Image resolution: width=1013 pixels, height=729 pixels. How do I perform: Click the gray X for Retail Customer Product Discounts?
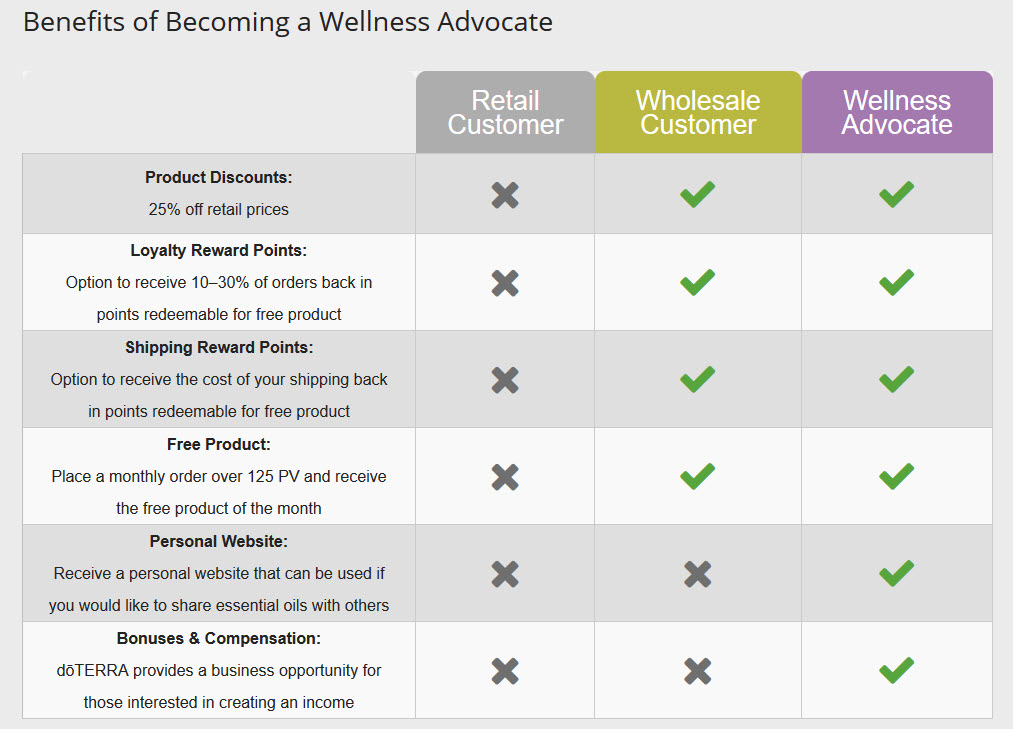tap(505, 195)
